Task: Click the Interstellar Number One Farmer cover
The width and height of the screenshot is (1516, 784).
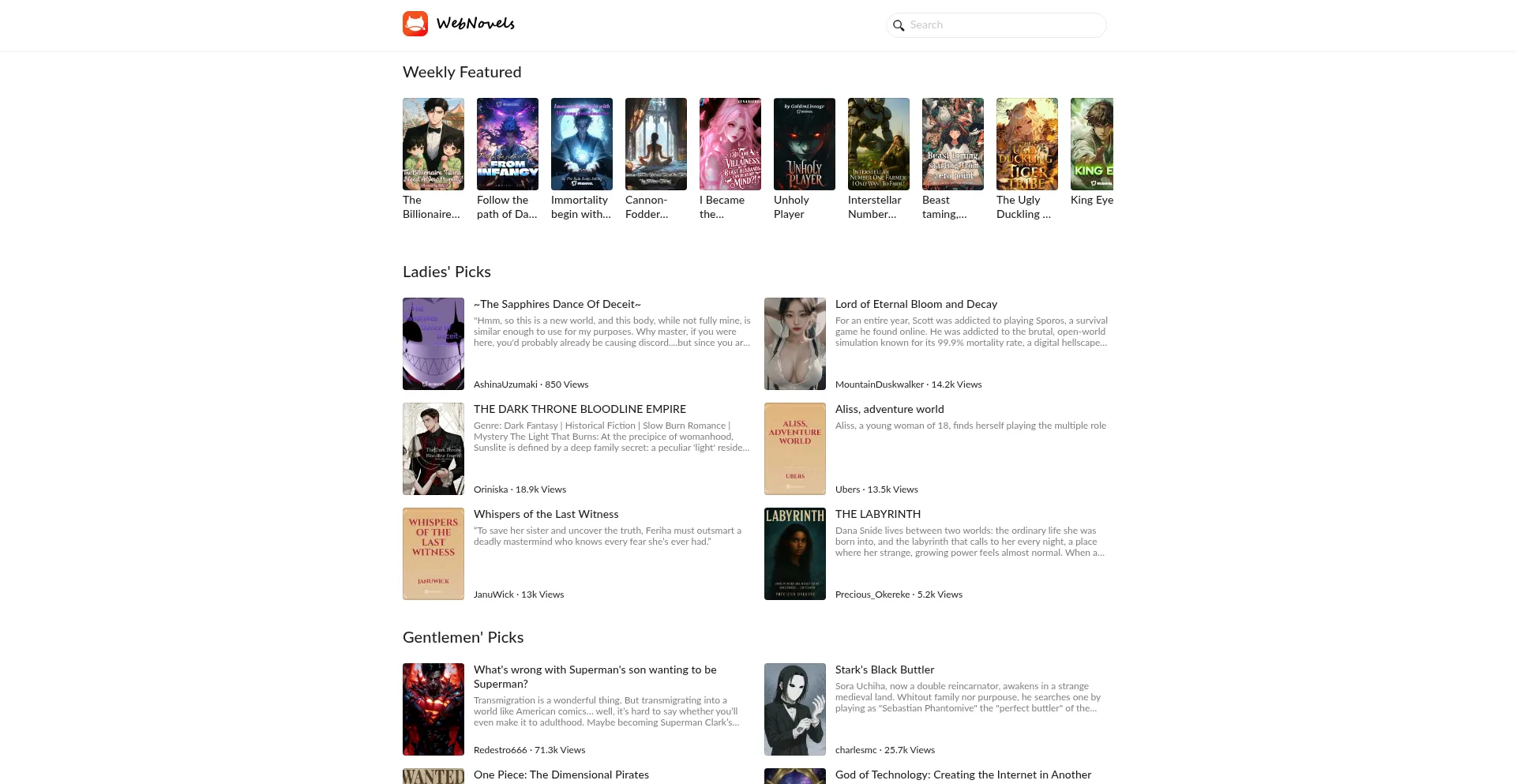Action: 879,144
